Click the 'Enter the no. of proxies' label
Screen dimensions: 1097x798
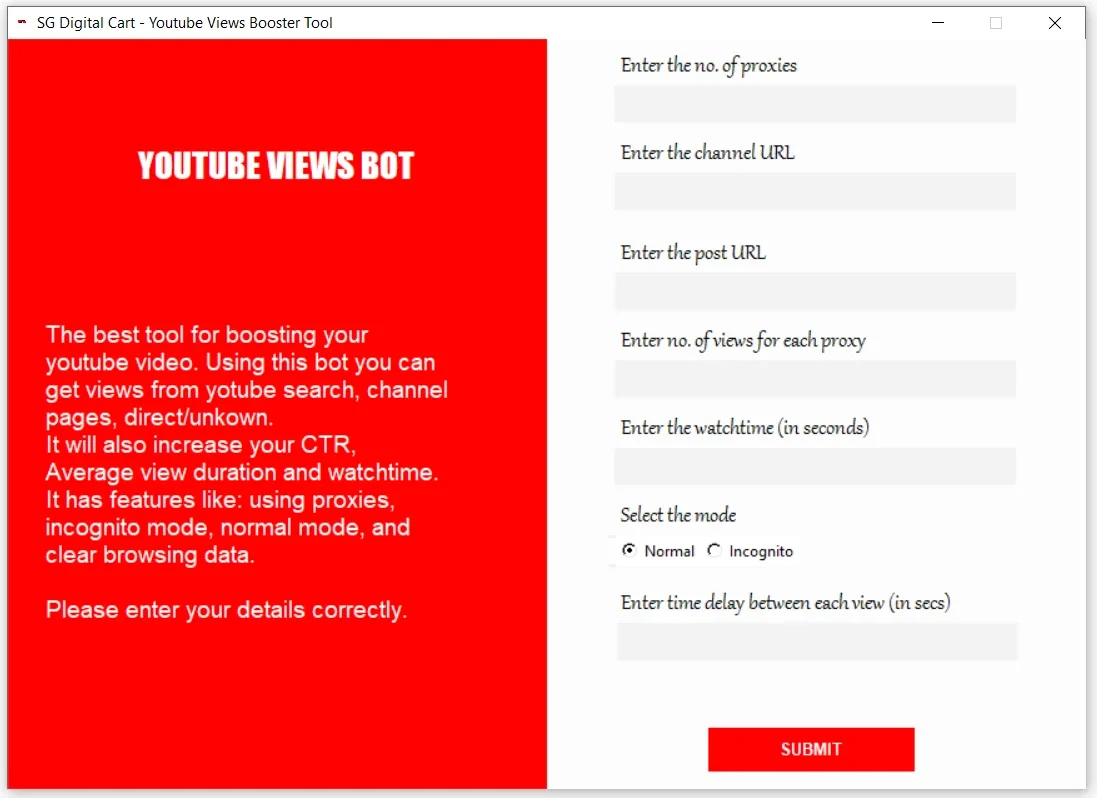coord(709,66)
